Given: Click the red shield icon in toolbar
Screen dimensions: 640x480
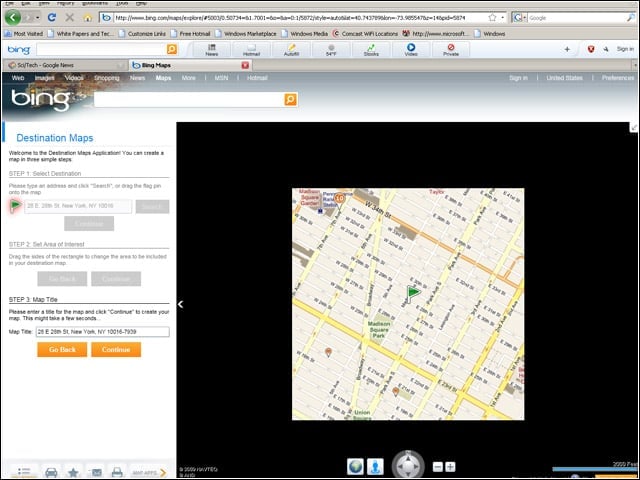Looking at the screenshot, I should click(x=591, y=49).
